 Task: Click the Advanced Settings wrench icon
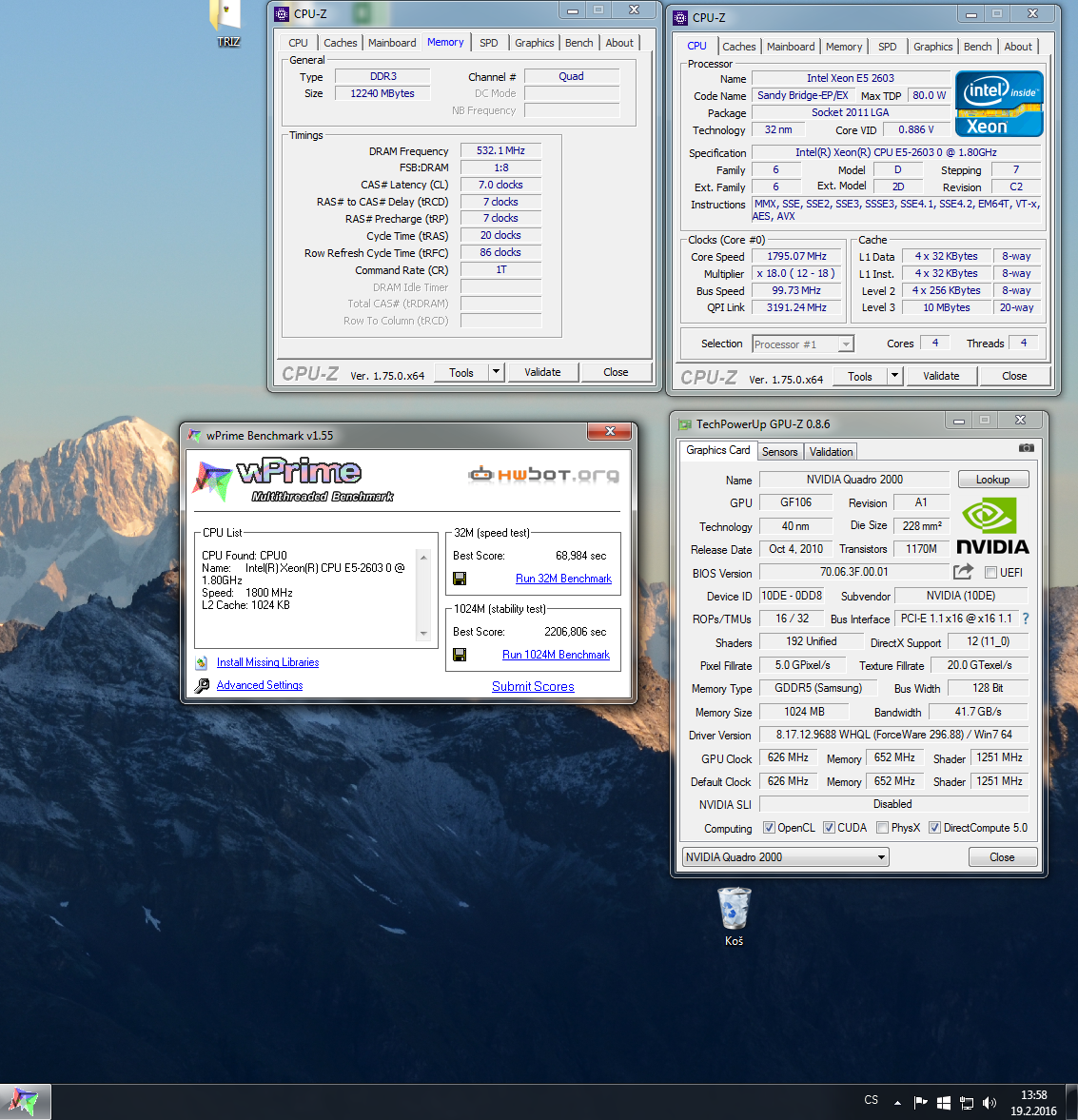202,685
